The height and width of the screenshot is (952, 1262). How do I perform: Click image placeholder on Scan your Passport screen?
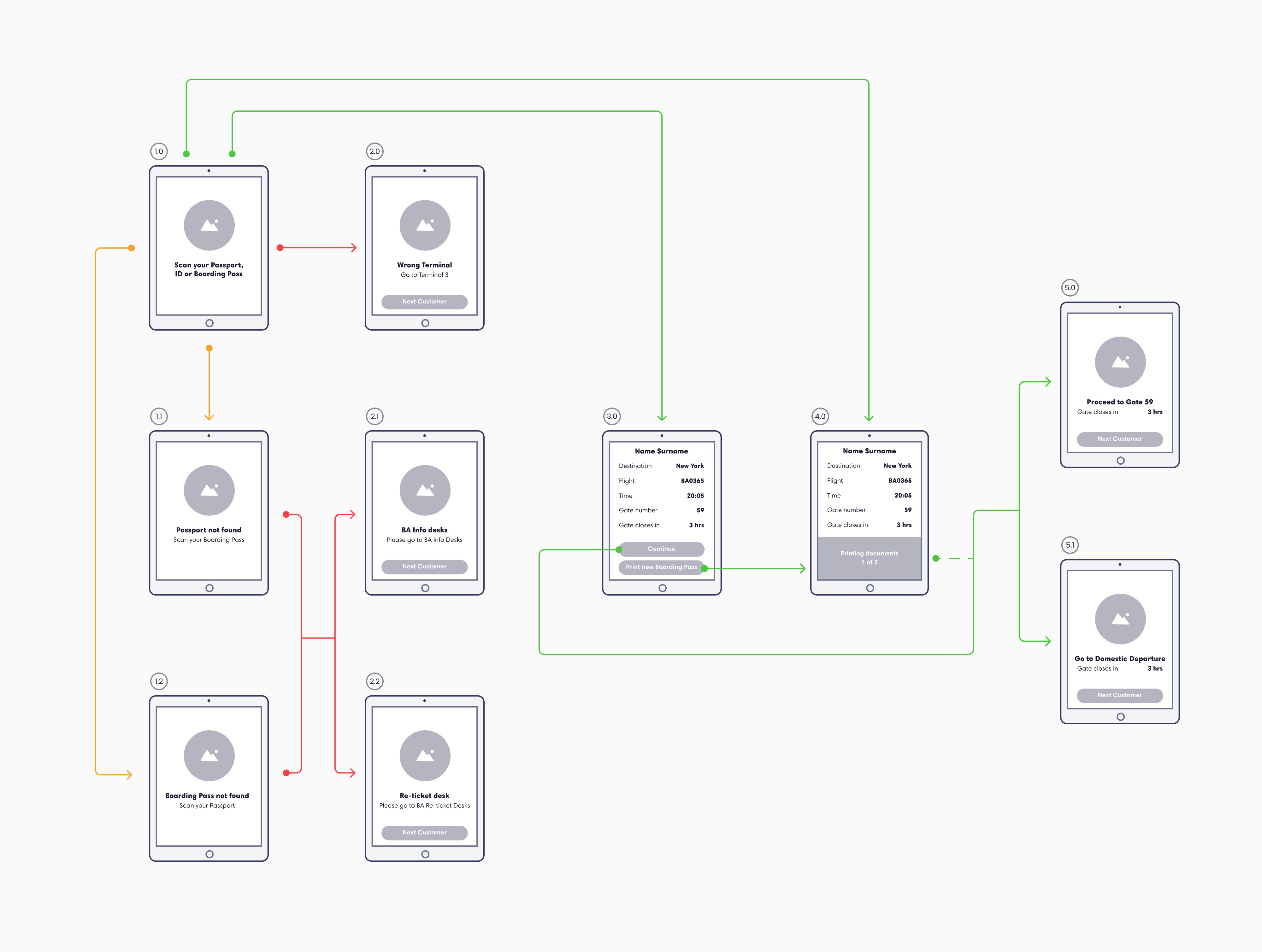pyautogui.click(x=209, y=225)
